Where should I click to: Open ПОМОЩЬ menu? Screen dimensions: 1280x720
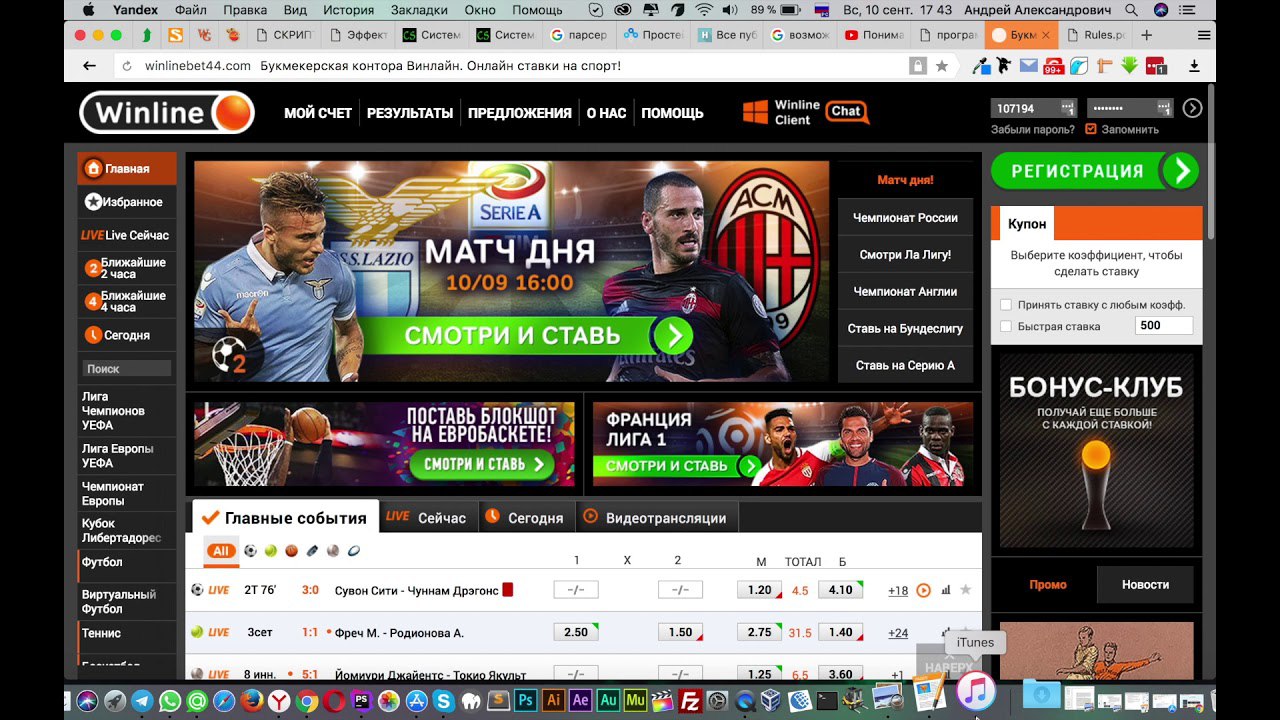click(x=673, y=113)
